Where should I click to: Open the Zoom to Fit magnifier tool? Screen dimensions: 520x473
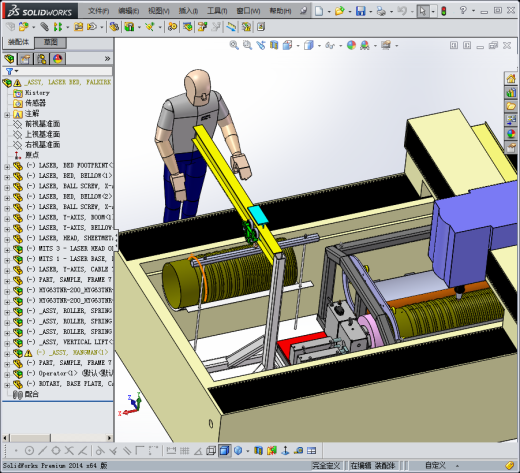point(234,45)
